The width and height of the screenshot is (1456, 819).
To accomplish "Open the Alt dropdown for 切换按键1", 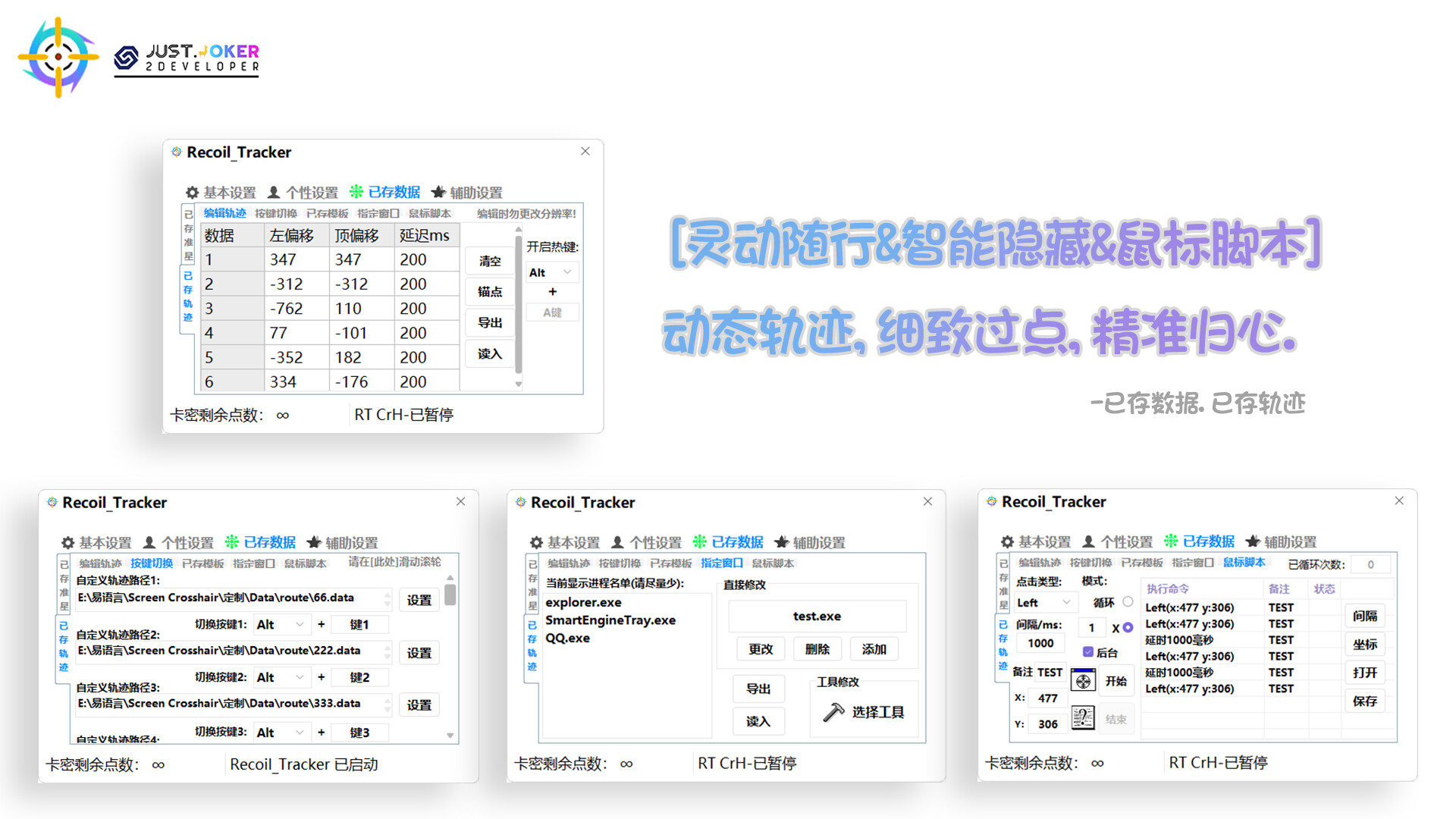I will tap(281, 624).
